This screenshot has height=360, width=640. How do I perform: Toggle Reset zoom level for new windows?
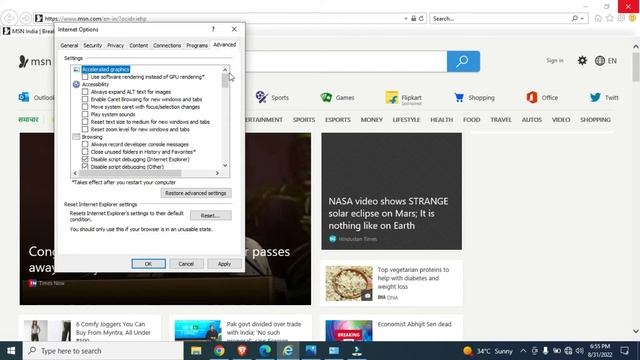pos(85,129)
